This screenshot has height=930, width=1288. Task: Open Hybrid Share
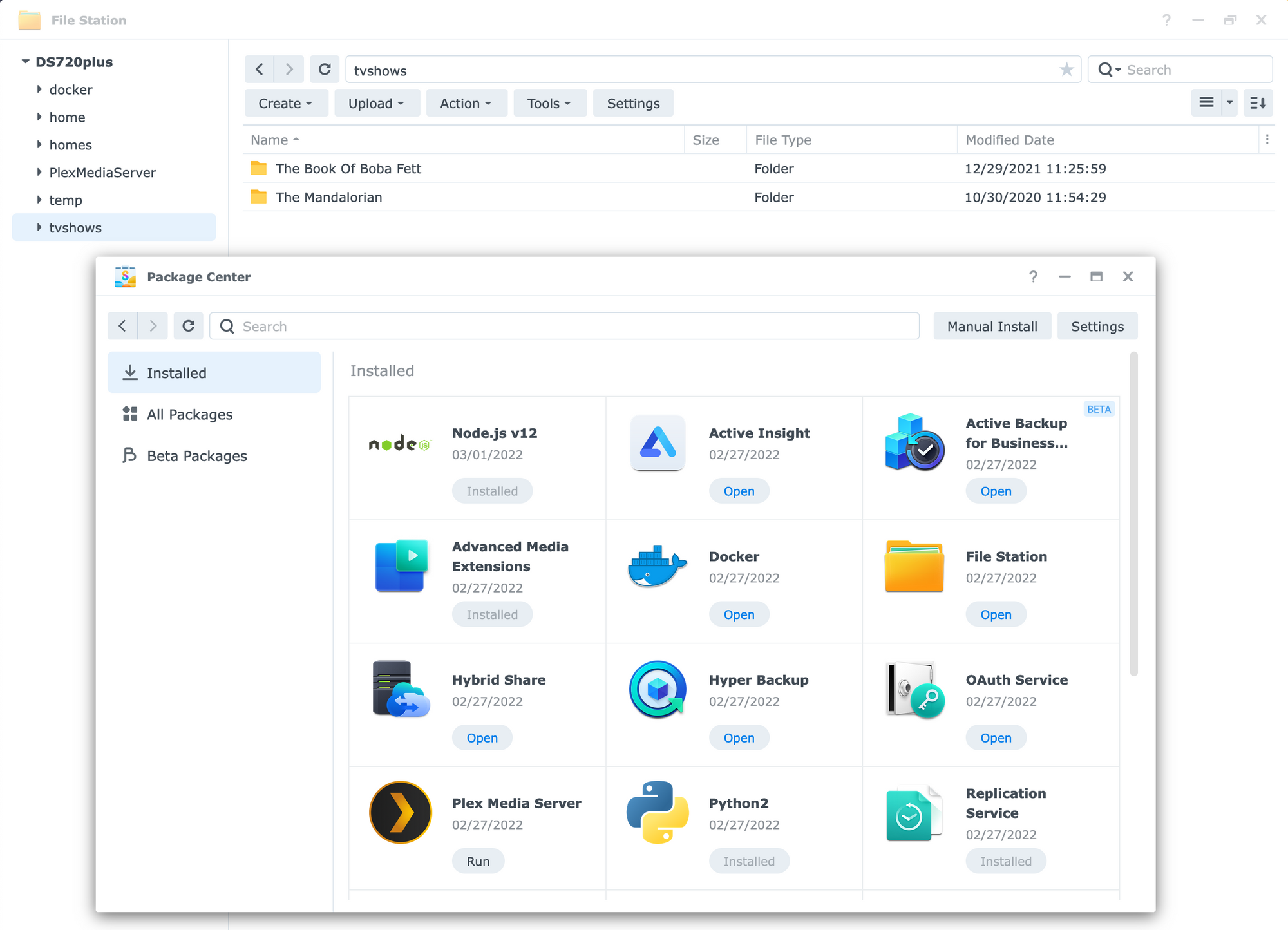tap(482, 737)
